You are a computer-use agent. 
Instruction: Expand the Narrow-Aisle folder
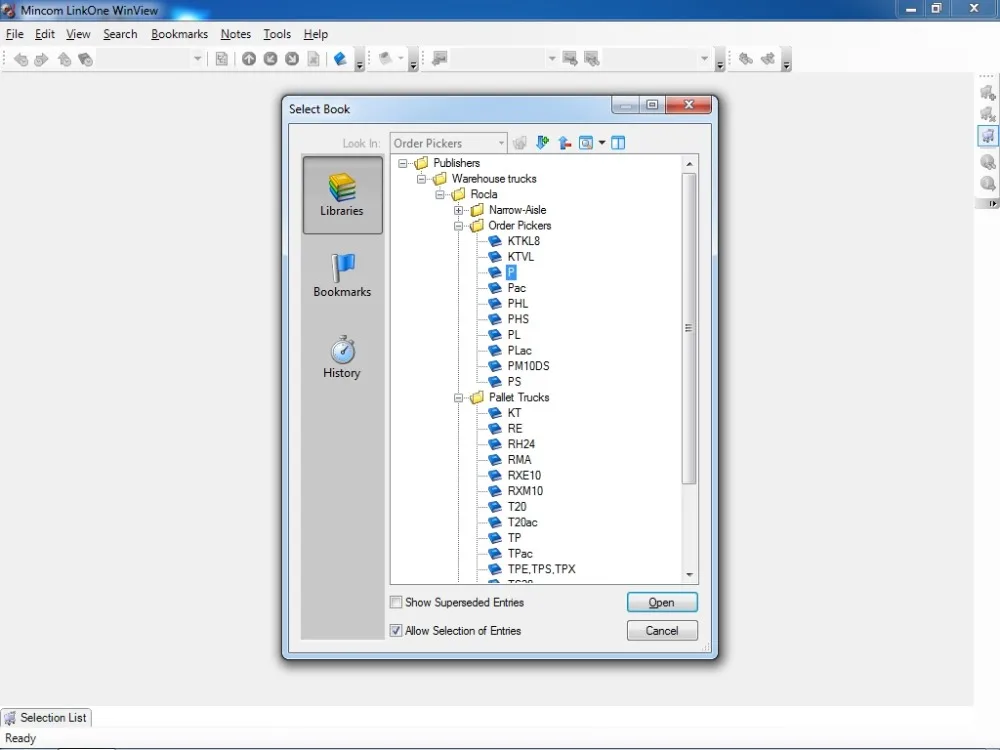[x=458, y=210]
